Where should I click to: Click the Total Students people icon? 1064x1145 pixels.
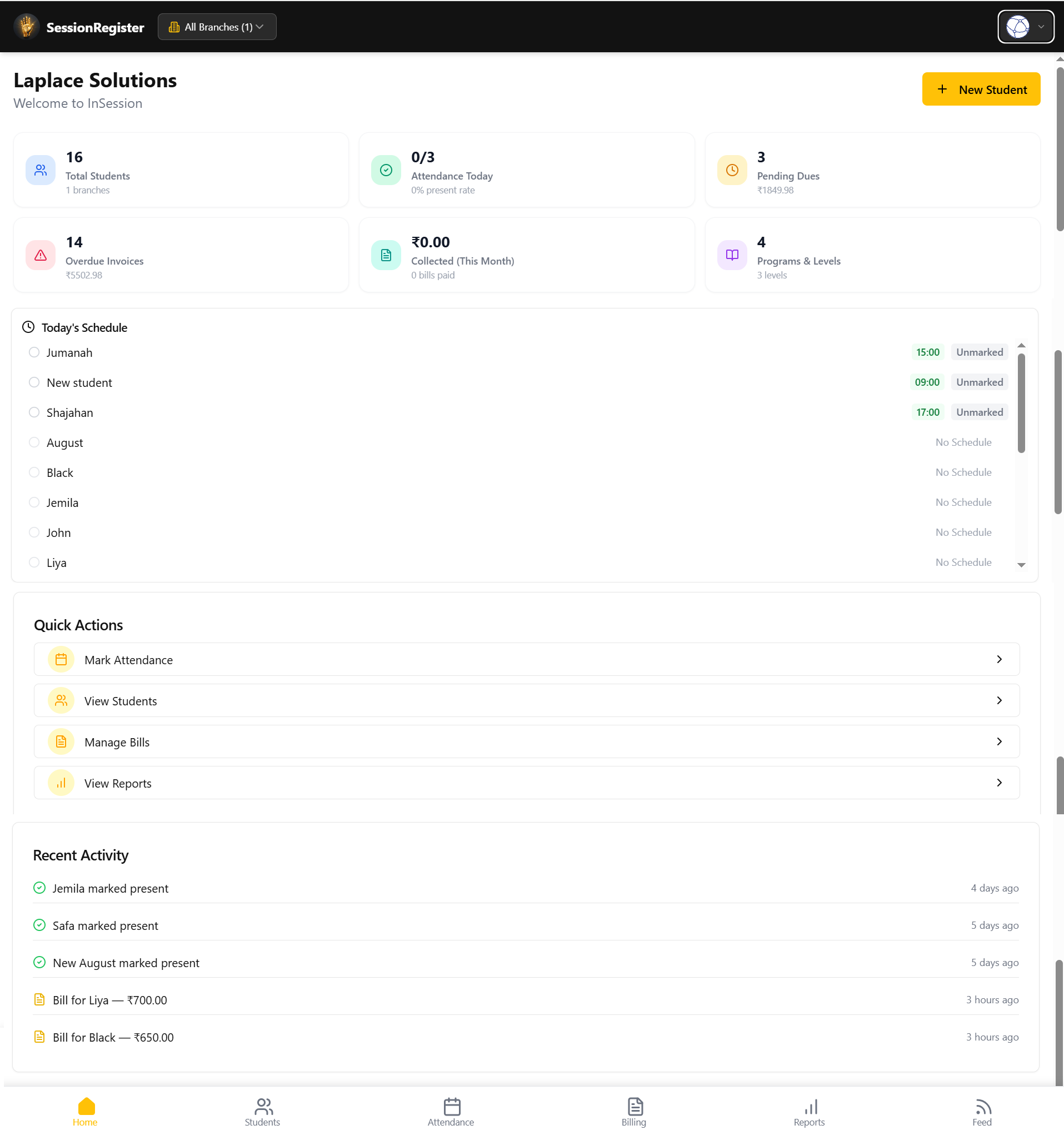tap(41, 171)
